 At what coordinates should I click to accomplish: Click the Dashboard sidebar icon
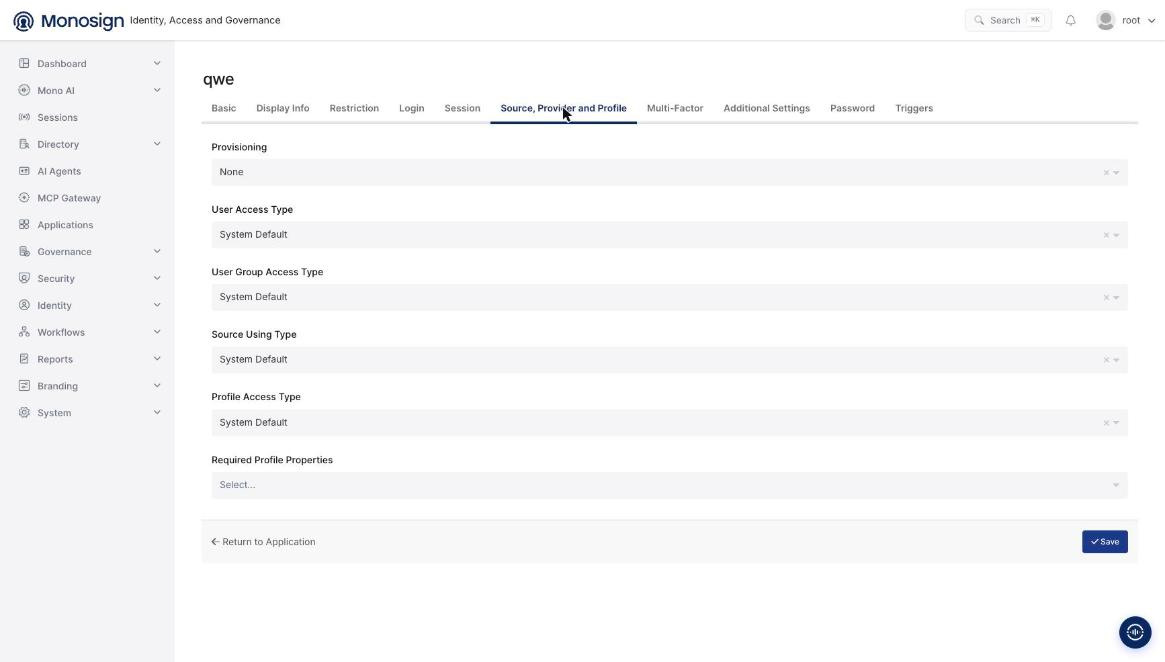click(25, 63)
